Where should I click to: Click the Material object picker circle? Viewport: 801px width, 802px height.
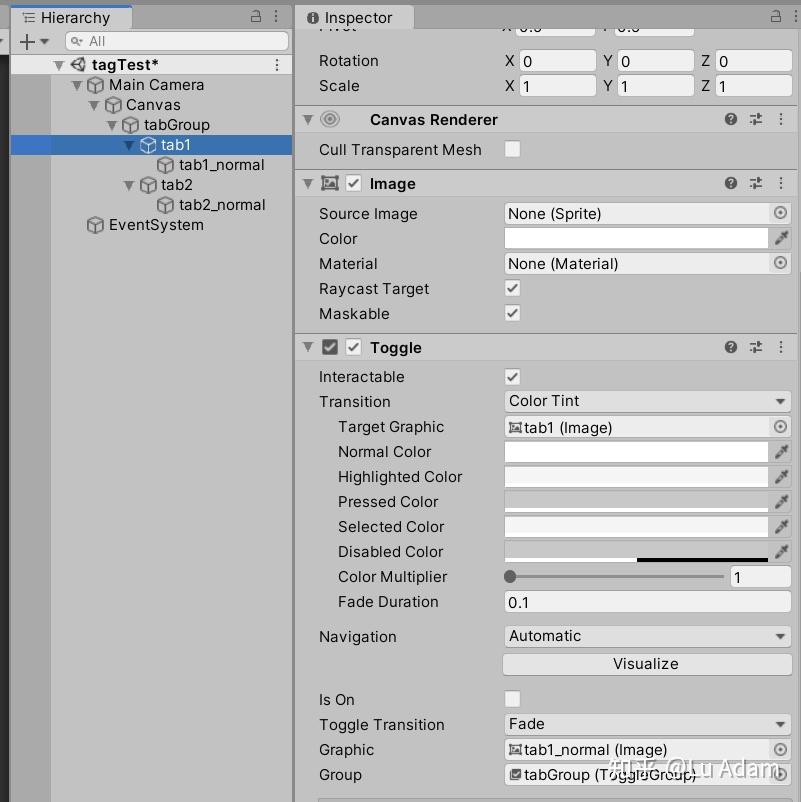(781, 263)
